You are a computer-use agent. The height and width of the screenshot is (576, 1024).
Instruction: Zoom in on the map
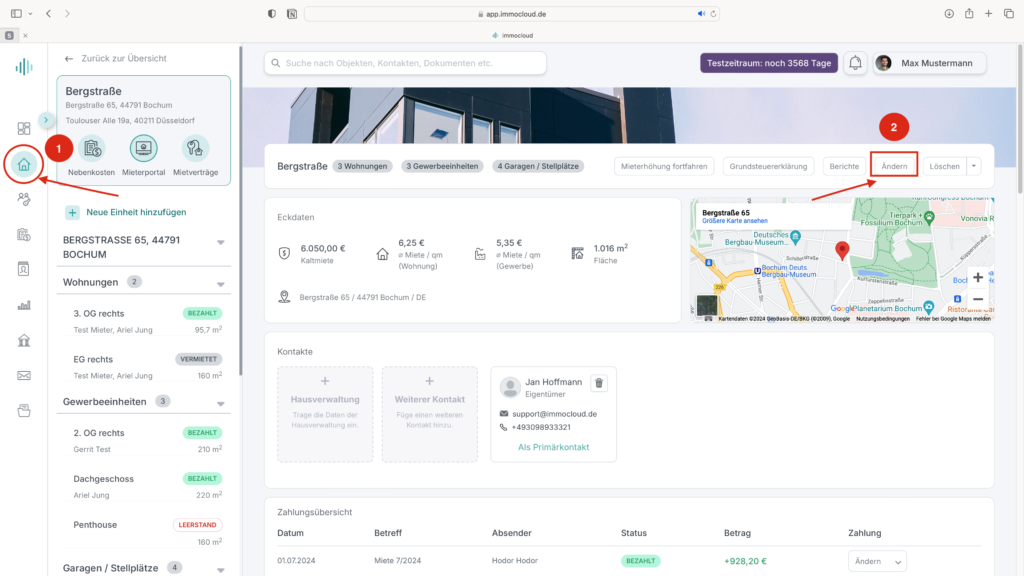(x=978, y=278)
